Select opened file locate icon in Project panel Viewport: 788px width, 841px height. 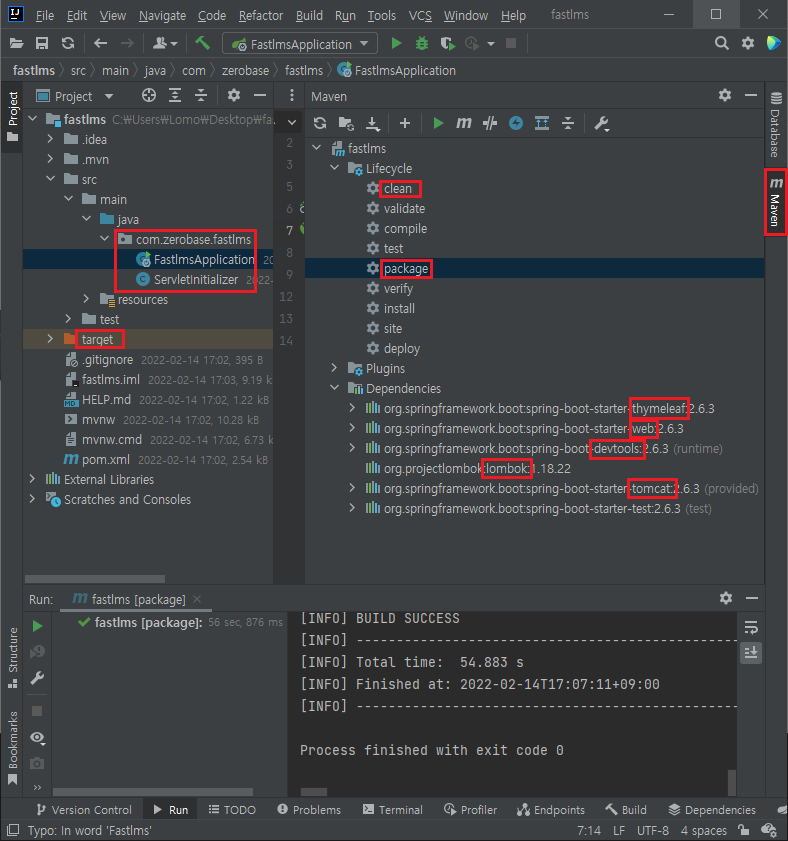149,96
